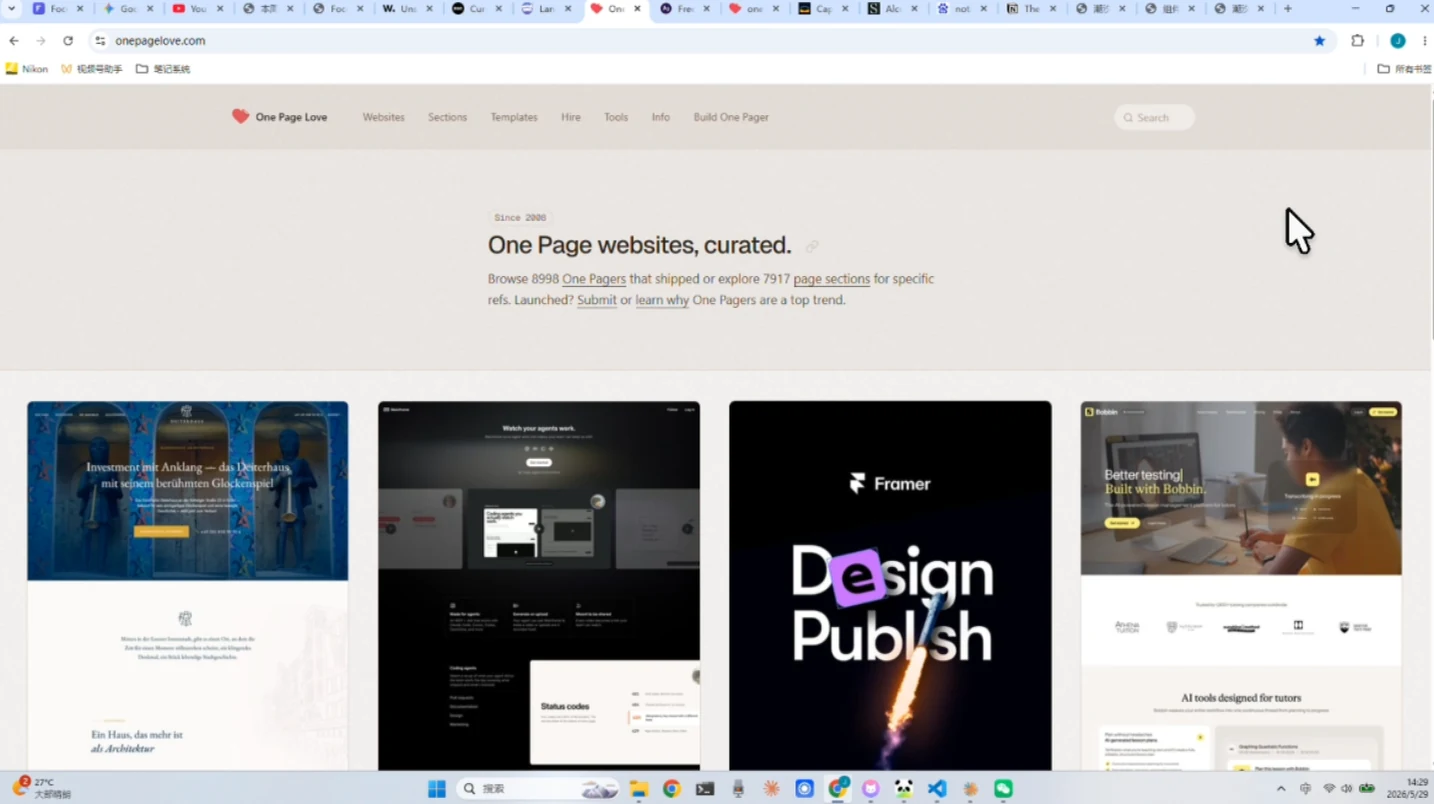
Task: Open Chrome's three-dot menu
Action: click(x=1424, y=41)
